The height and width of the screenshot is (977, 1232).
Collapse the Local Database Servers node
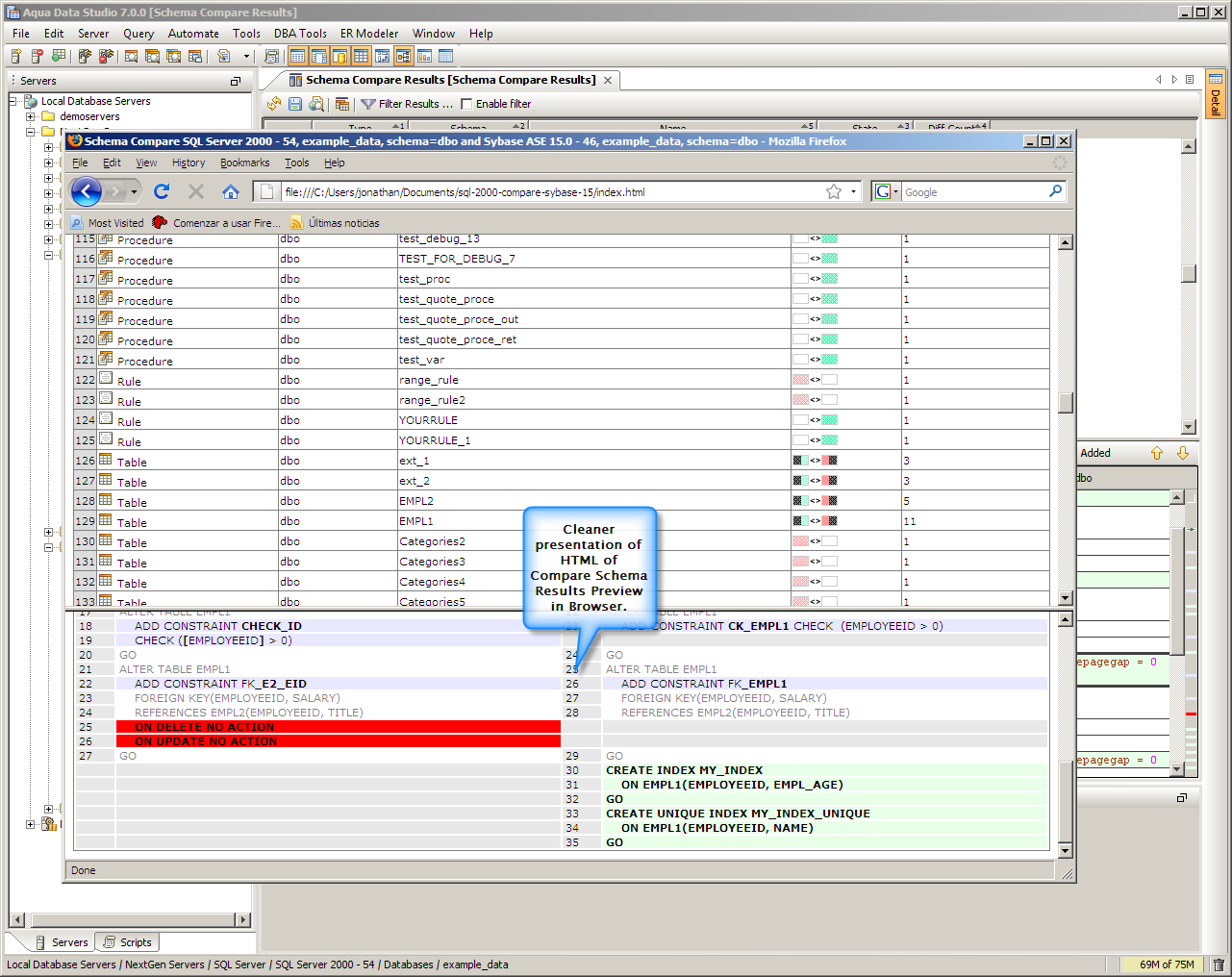coord(13,101)
